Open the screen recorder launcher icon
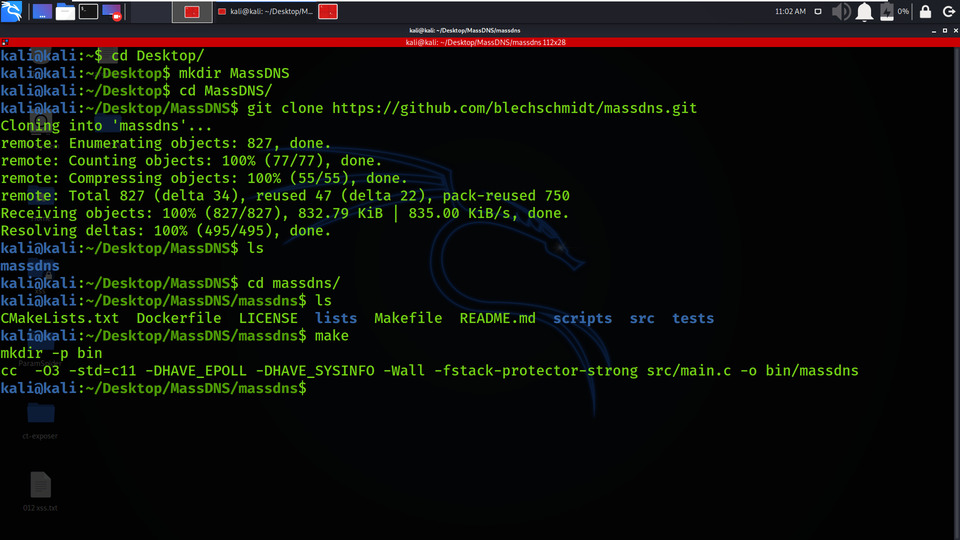Image resolution: width=960 pixels, height=540 pixels. coord(112,12)
